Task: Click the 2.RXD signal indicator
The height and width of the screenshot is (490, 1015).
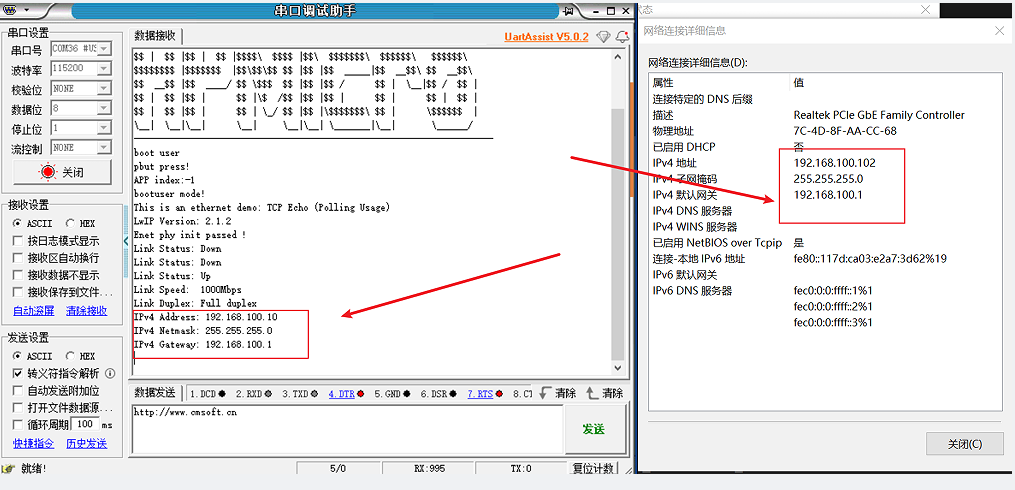Action: [x=254, y=394]
